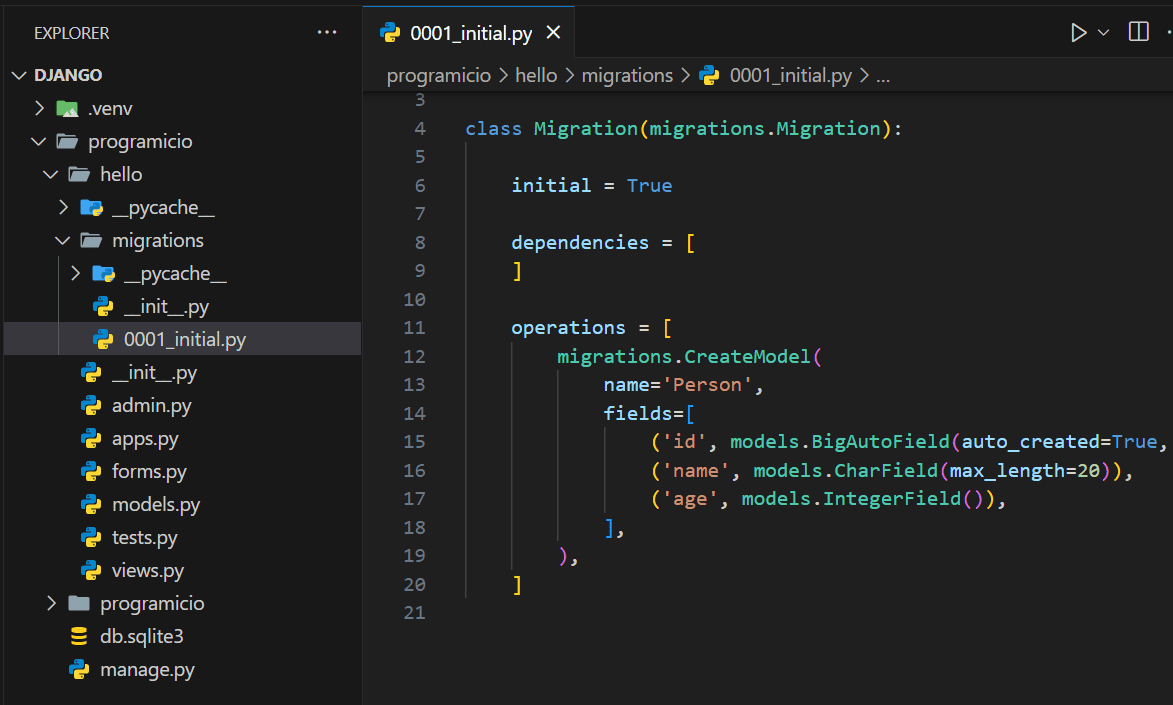Open run options dropdown arrow
This screenshot has height=705, width=1173.
coord(1103,33)
